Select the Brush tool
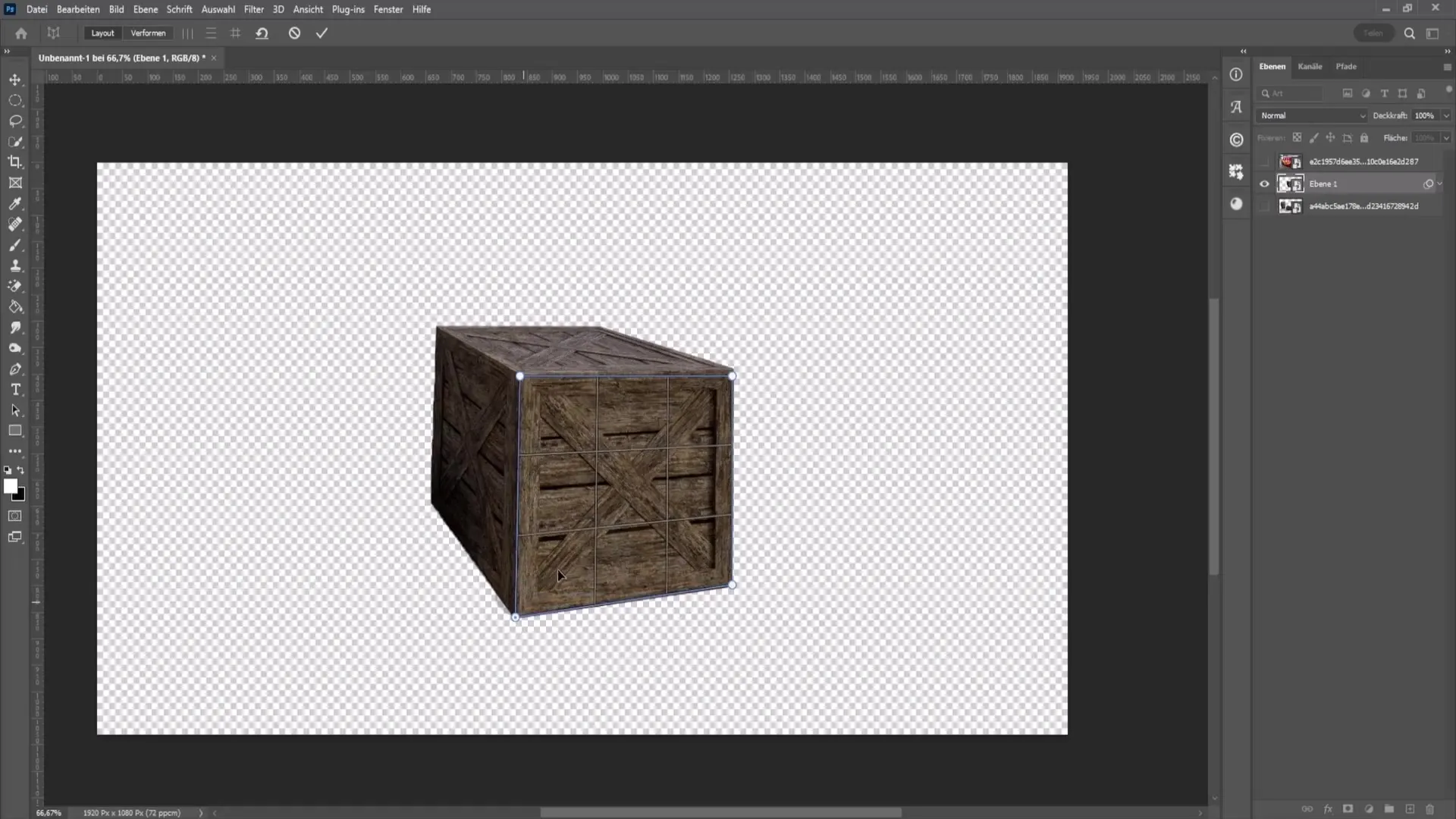 tap(15, 245)
